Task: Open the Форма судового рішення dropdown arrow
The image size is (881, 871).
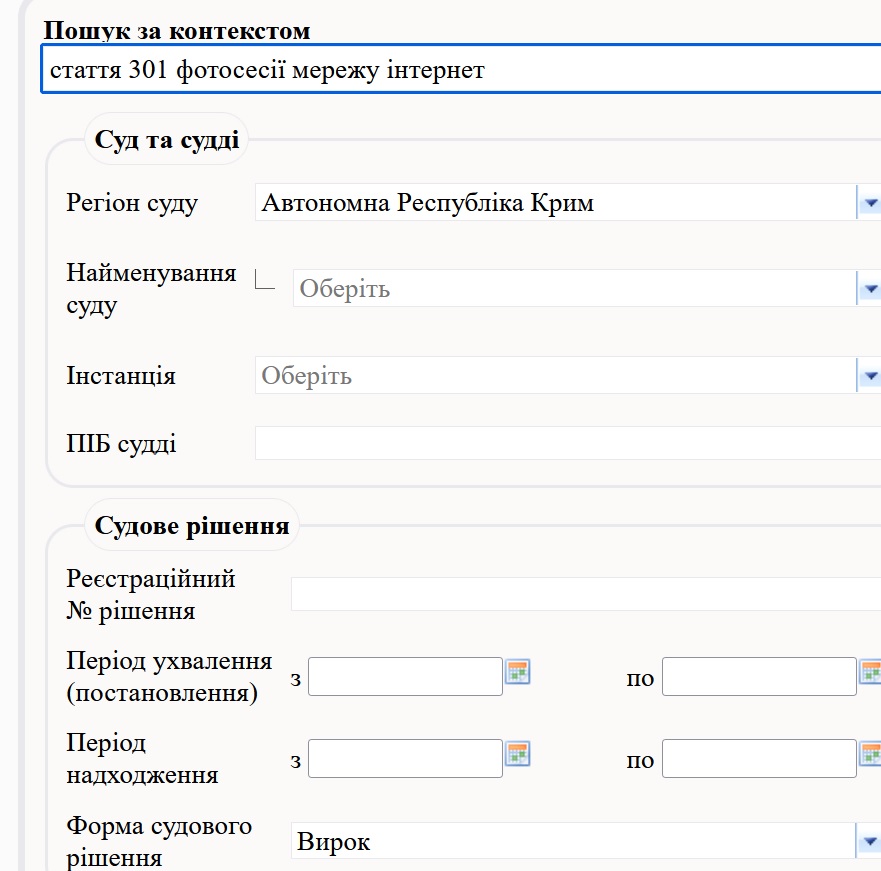Action: (869, 841)
